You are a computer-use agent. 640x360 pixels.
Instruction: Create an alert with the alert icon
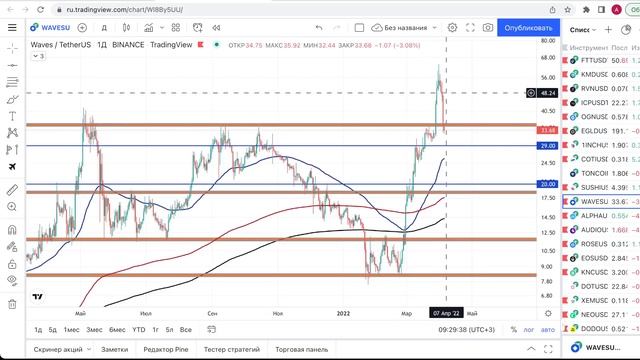pos(198,27)
